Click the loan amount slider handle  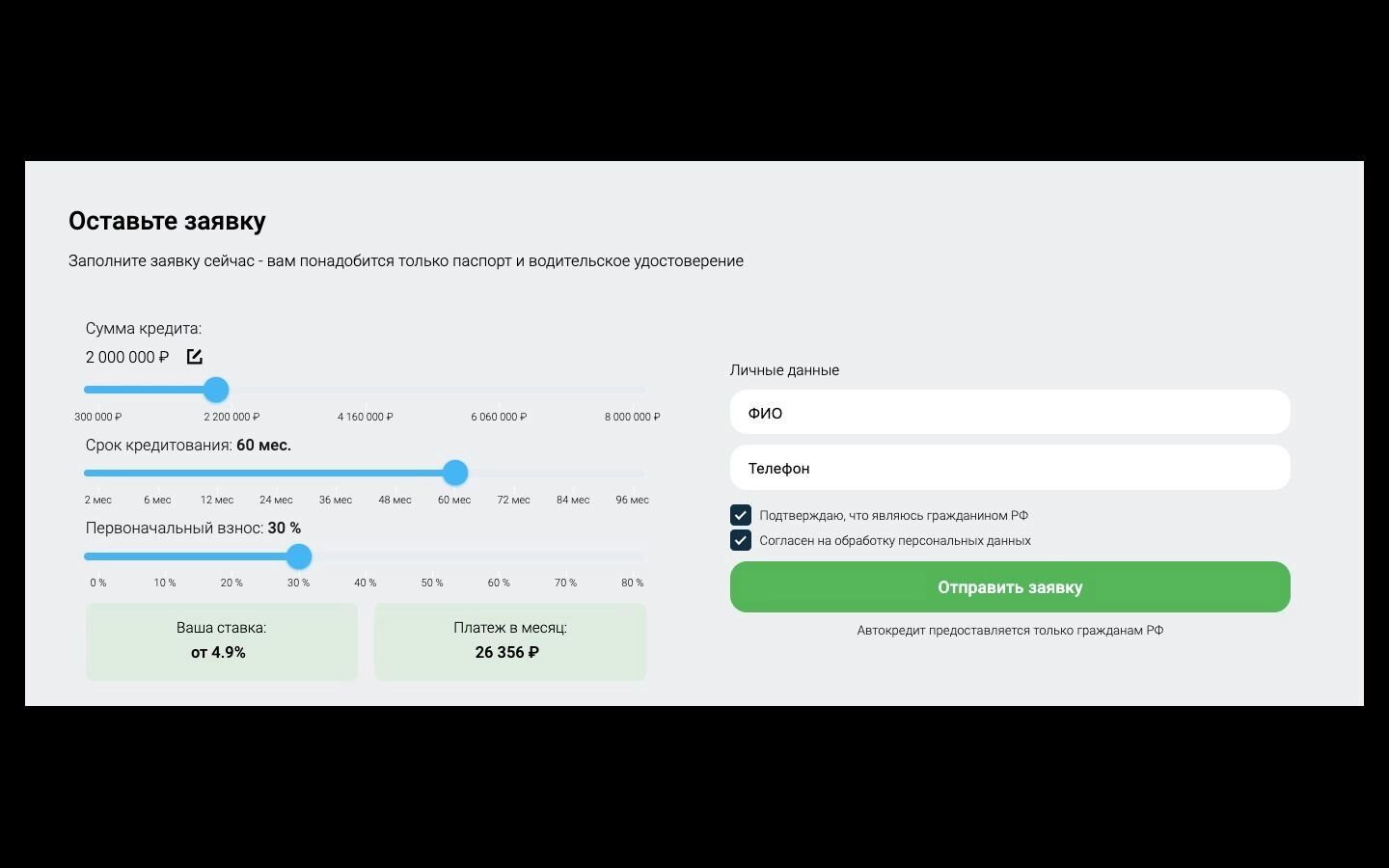tap(216, 390)
